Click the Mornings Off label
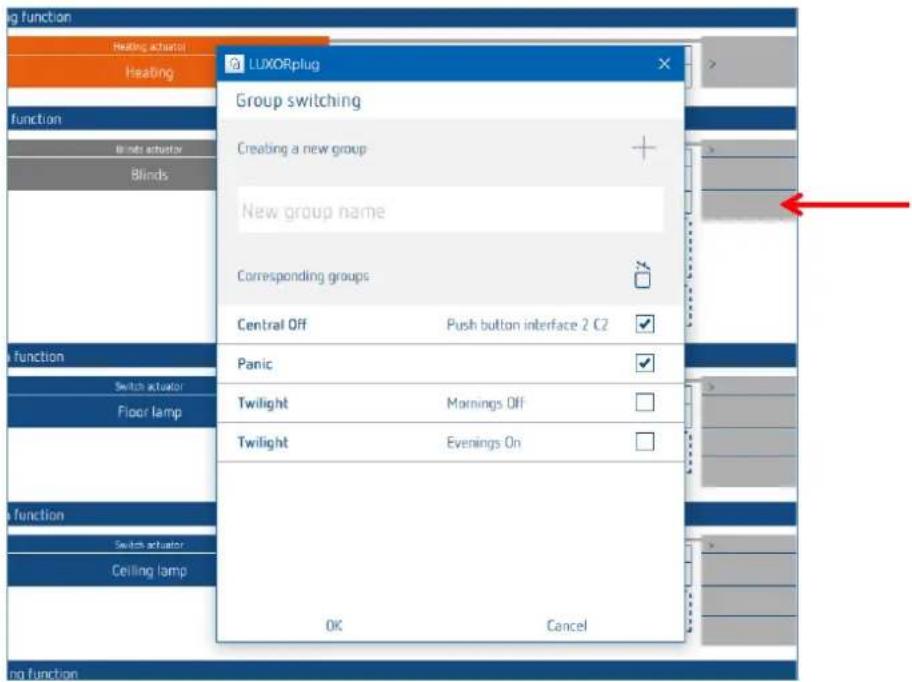Viewport: 912px width, 682px height. point(485,403)
